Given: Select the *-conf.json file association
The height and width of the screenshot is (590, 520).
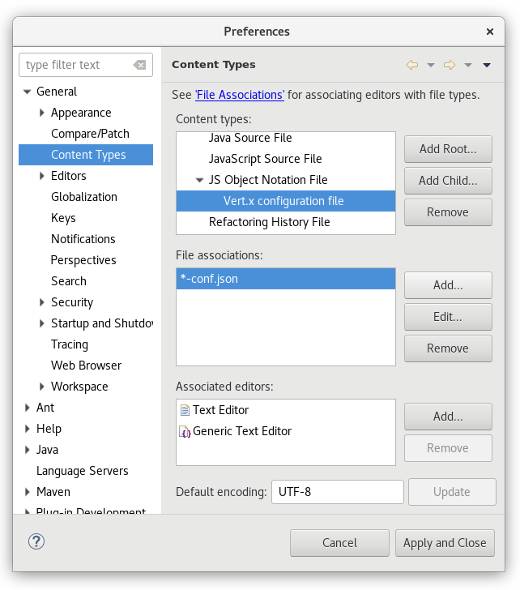Looking at the screenshot, I should (x=286, y=279).
